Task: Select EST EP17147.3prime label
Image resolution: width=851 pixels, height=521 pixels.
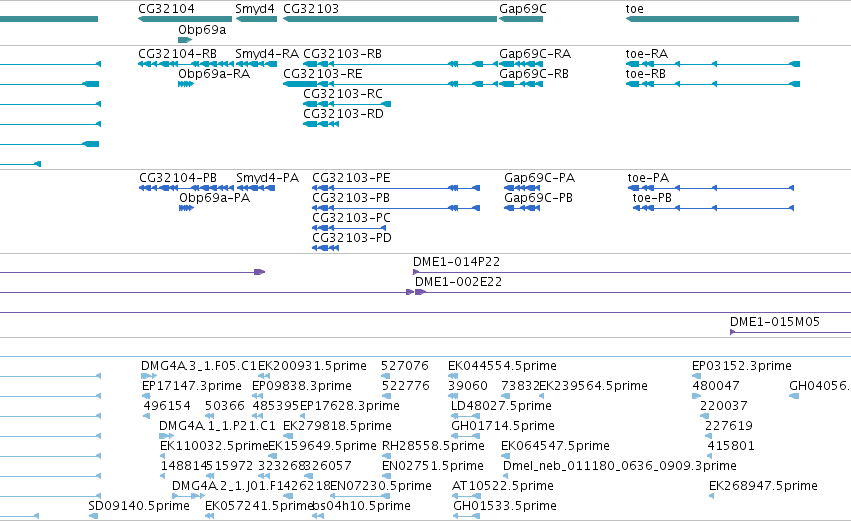Action: coord(192,386)
